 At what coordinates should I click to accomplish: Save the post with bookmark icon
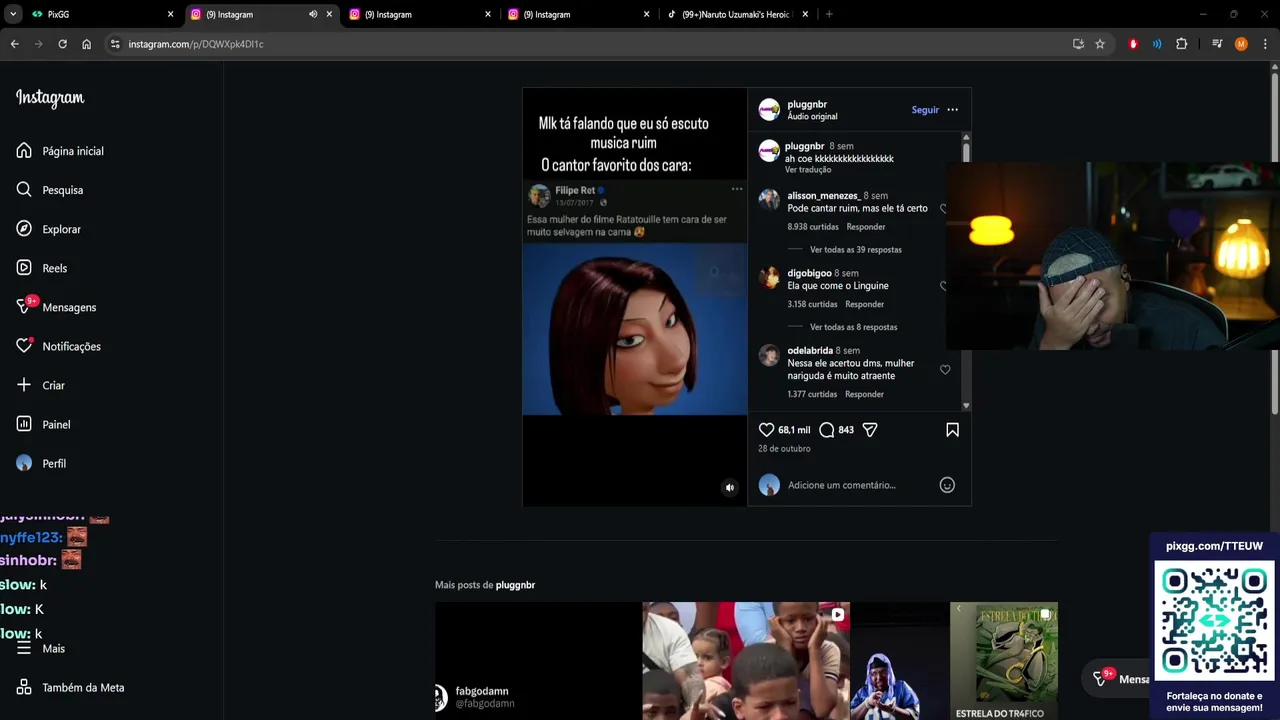(952, 430)
